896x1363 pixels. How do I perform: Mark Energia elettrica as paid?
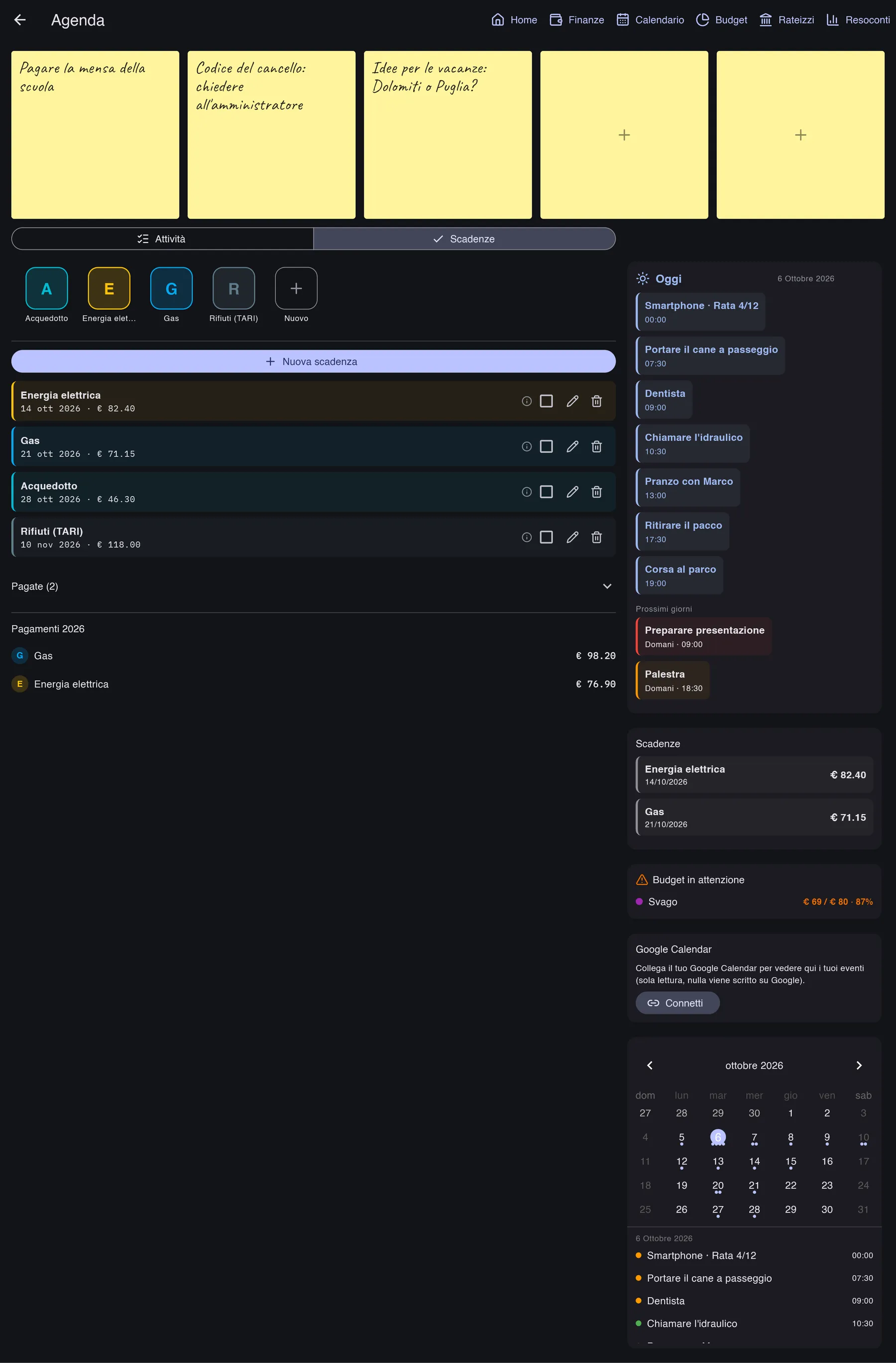click(546, 401)
